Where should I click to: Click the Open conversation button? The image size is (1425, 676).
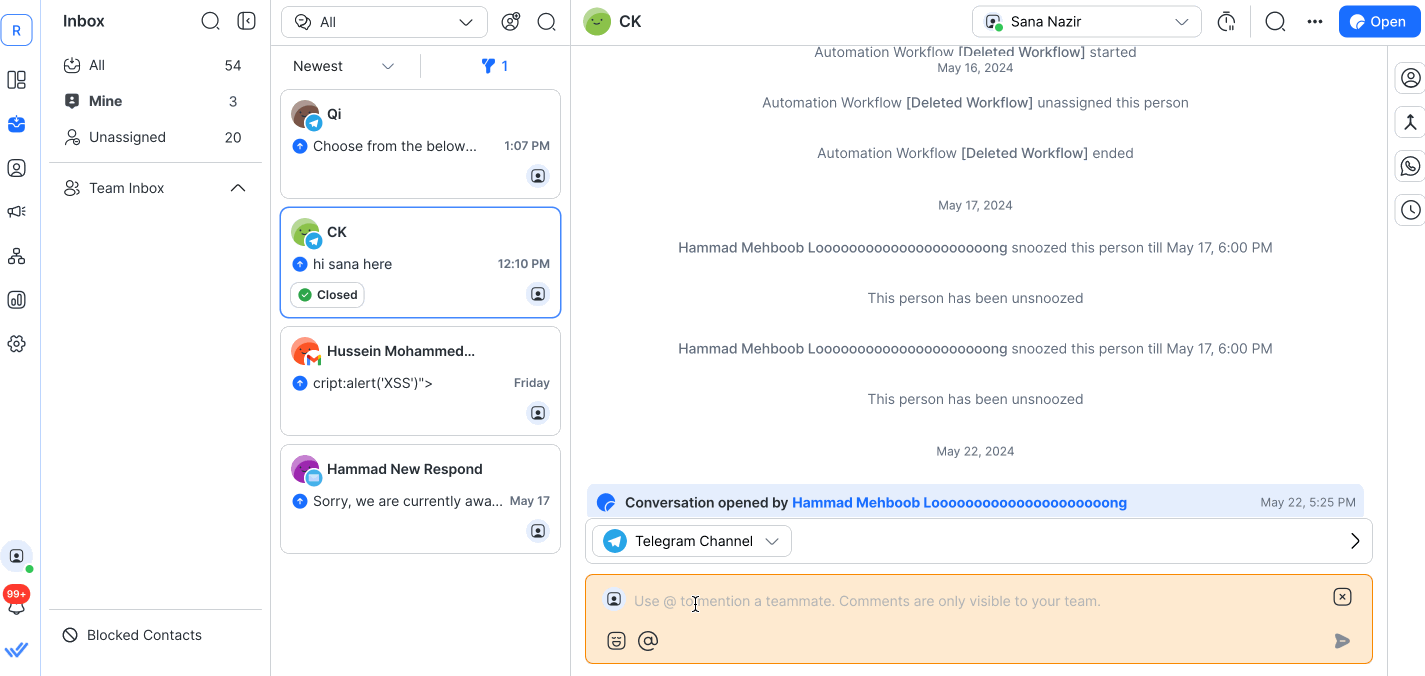pyautogui.click(x=1379, y=22)
